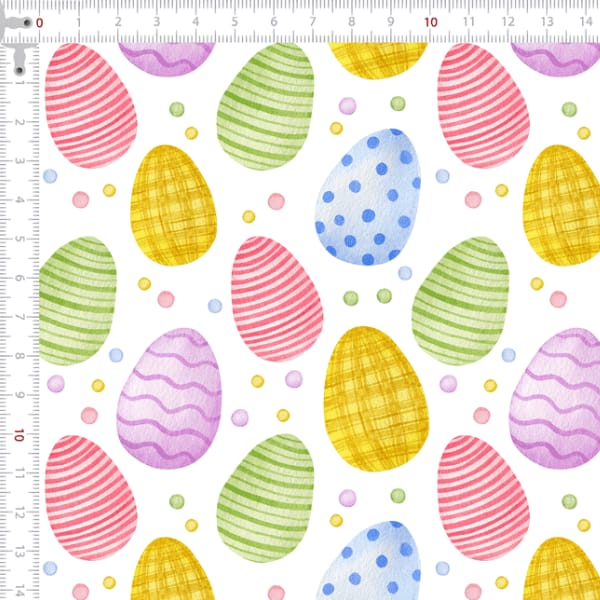Click number 14 on the top ruler

pos(586,22)
